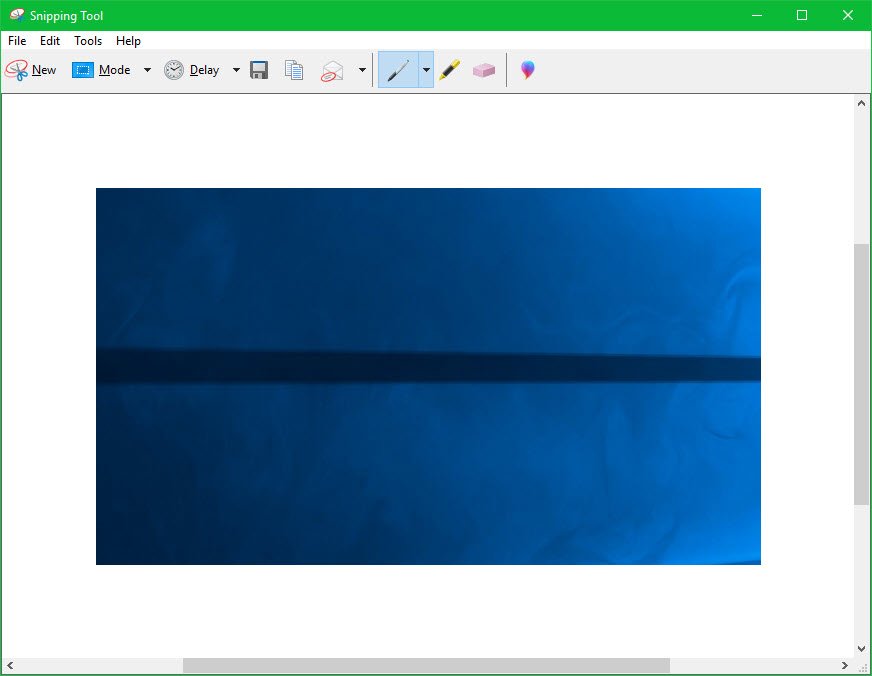Send snip via email envelope icon
This screenshot has height=676, width=872.
(332, 70)
